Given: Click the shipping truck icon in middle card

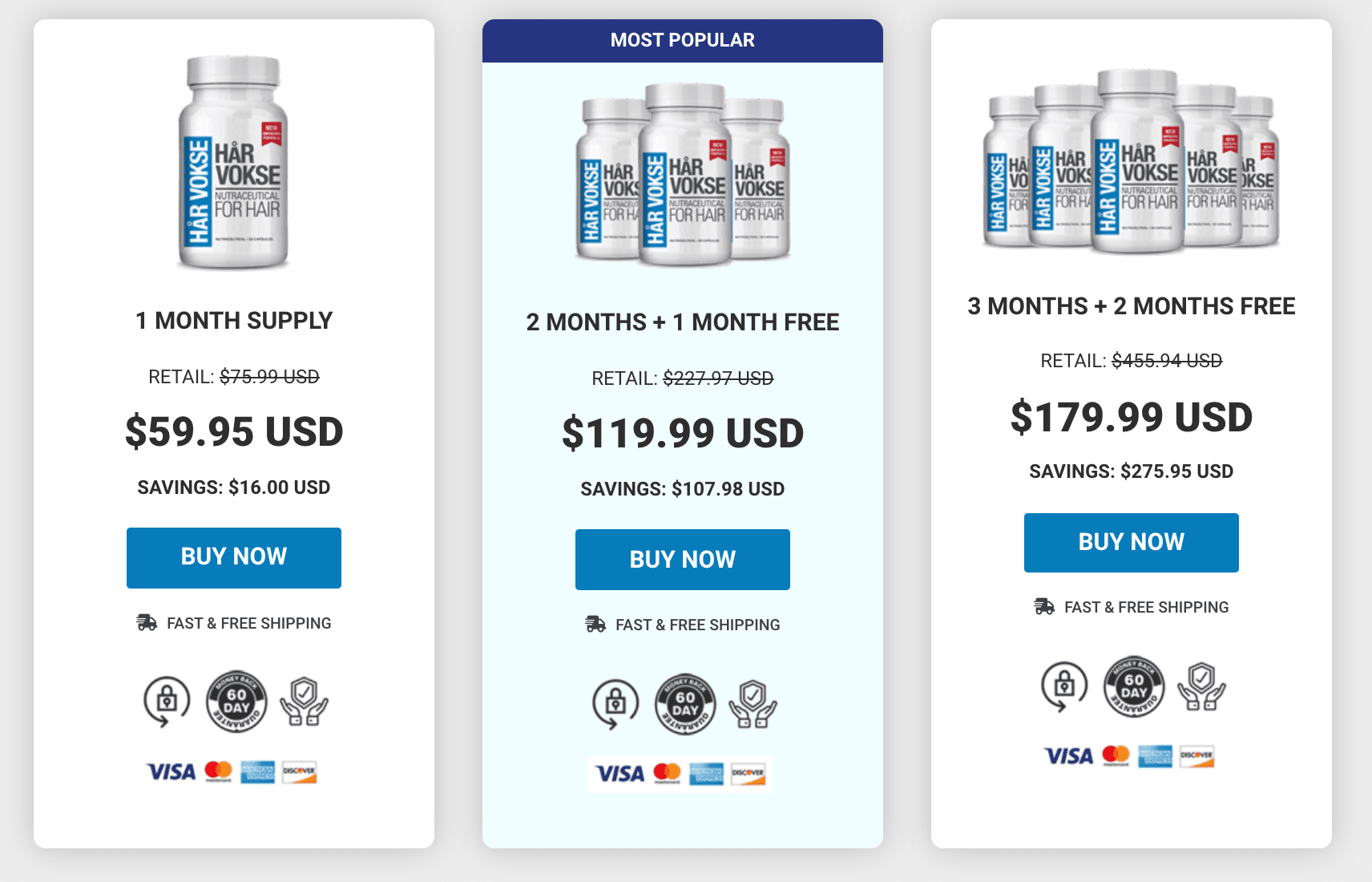Looking at the screenshot, I should pos(595,625).
